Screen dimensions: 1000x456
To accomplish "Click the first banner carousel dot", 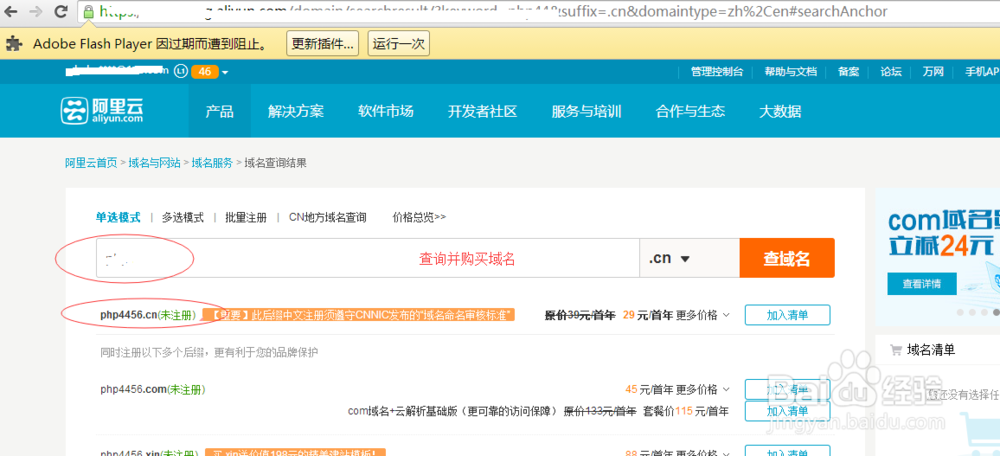I will click(x=961, y=313).
